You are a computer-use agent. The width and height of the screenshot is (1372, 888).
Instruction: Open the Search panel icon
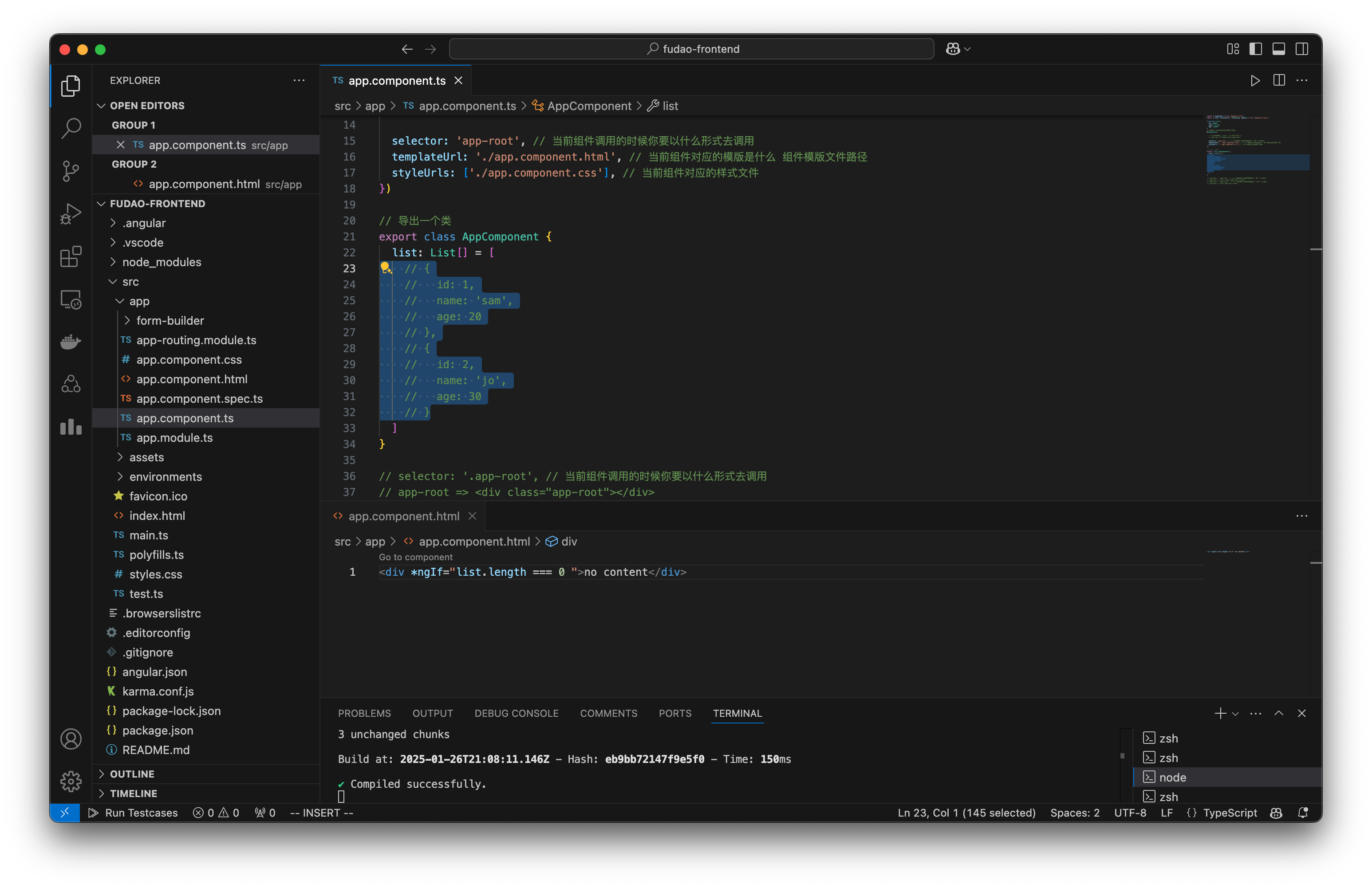tap(70, 128)
